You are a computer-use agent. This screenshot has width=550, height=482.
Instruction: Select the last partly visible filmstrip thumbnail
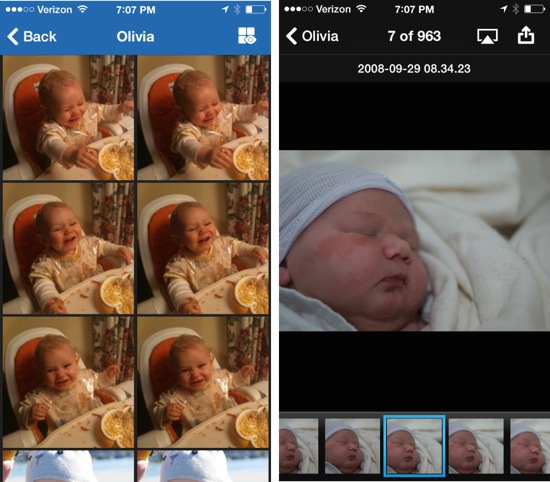coord(530,446)
